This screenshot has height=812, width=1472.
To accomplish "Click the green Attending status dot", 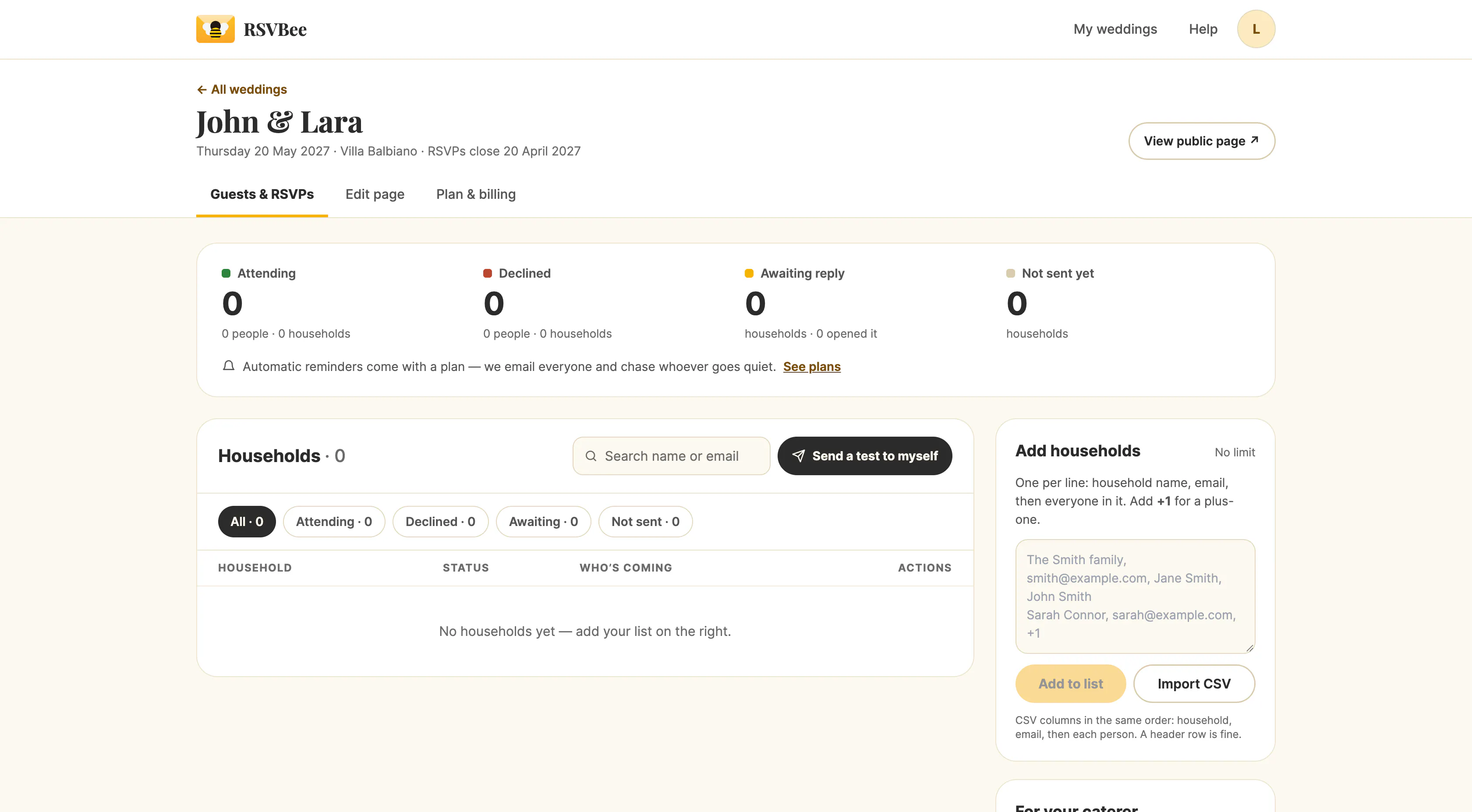I will tap(226, 273).
